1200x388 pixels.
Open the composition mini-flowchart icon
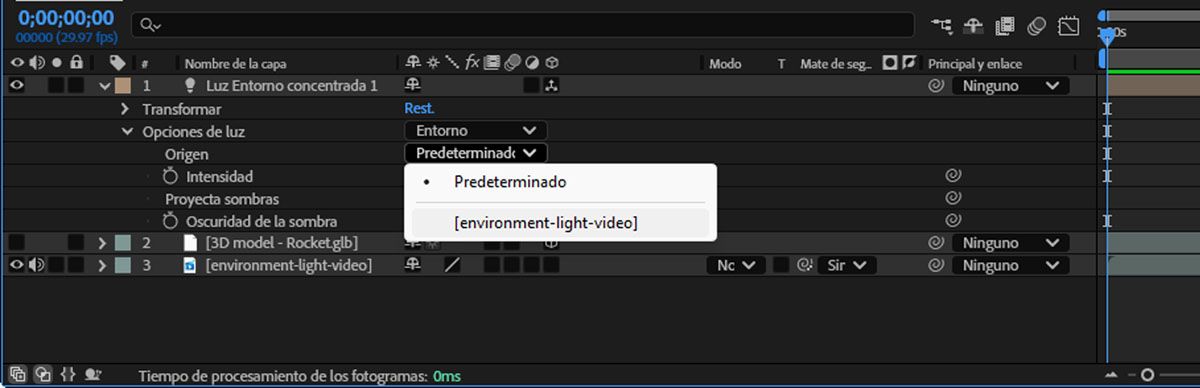(x=941, y=26)
